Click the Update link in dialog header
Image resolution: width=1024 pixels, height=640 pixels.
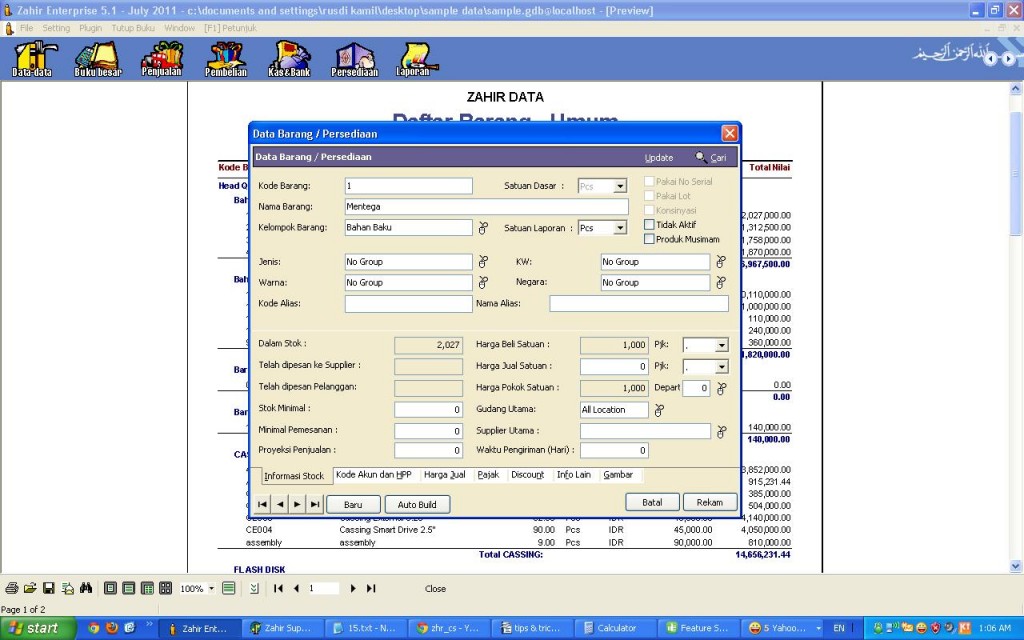(659, 157)
